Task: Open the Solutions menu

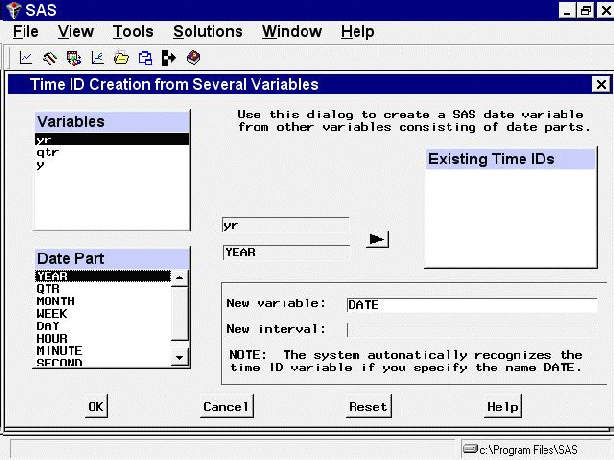Action: click(x=208, y=32)
